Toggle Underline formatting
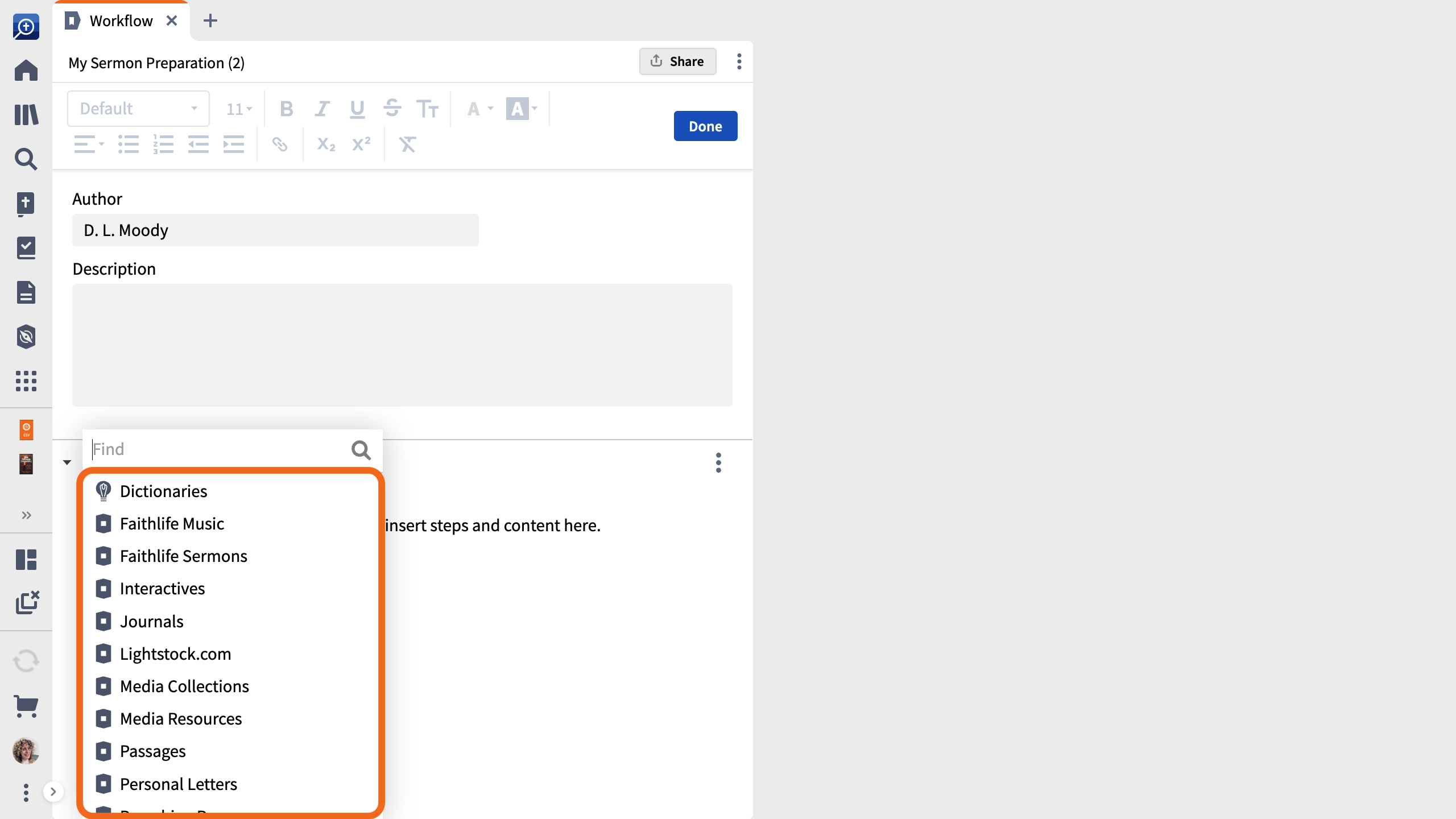 tap(357, 109)
